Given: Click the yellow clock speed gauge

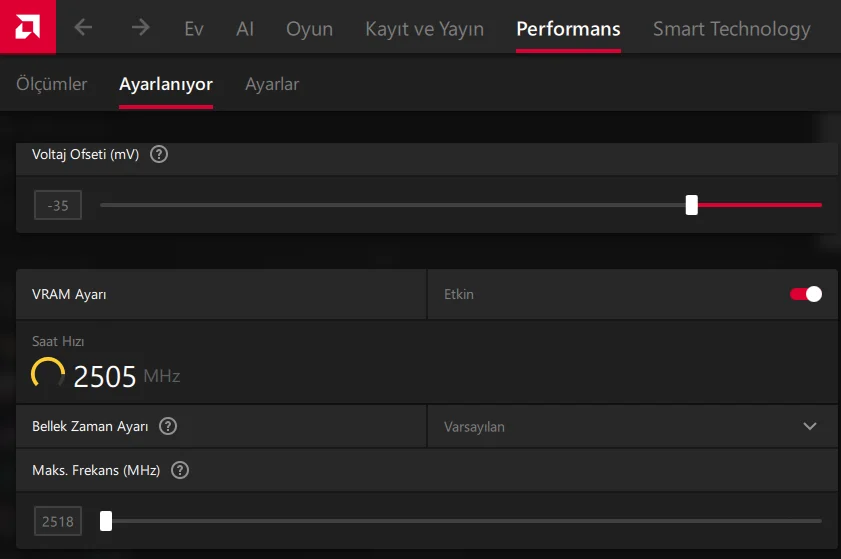Looking at the screenshot, I should (x=48, y=373).
